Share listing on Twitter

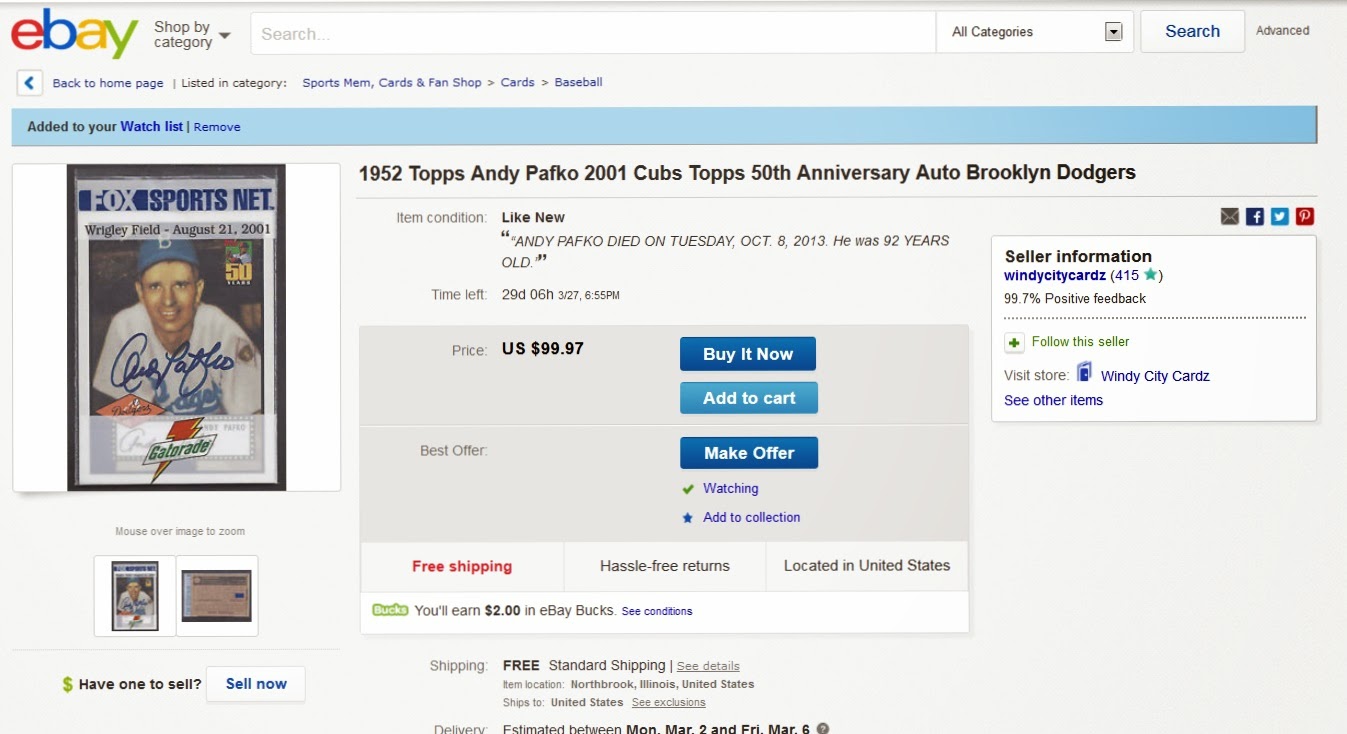click(1280, 216)
